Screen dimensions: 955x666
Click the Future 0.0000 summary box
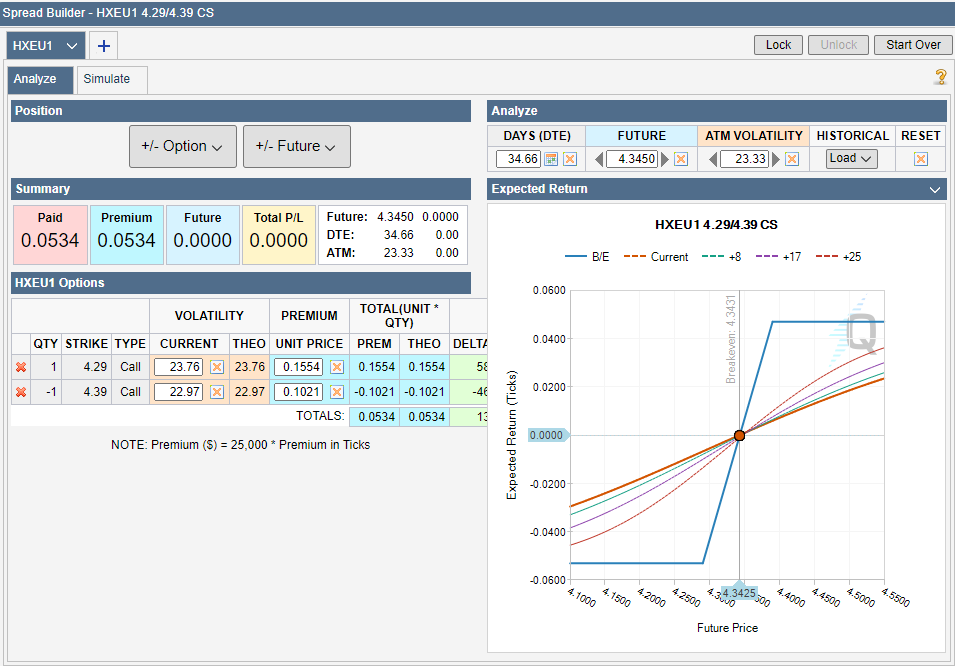point(203,235)
